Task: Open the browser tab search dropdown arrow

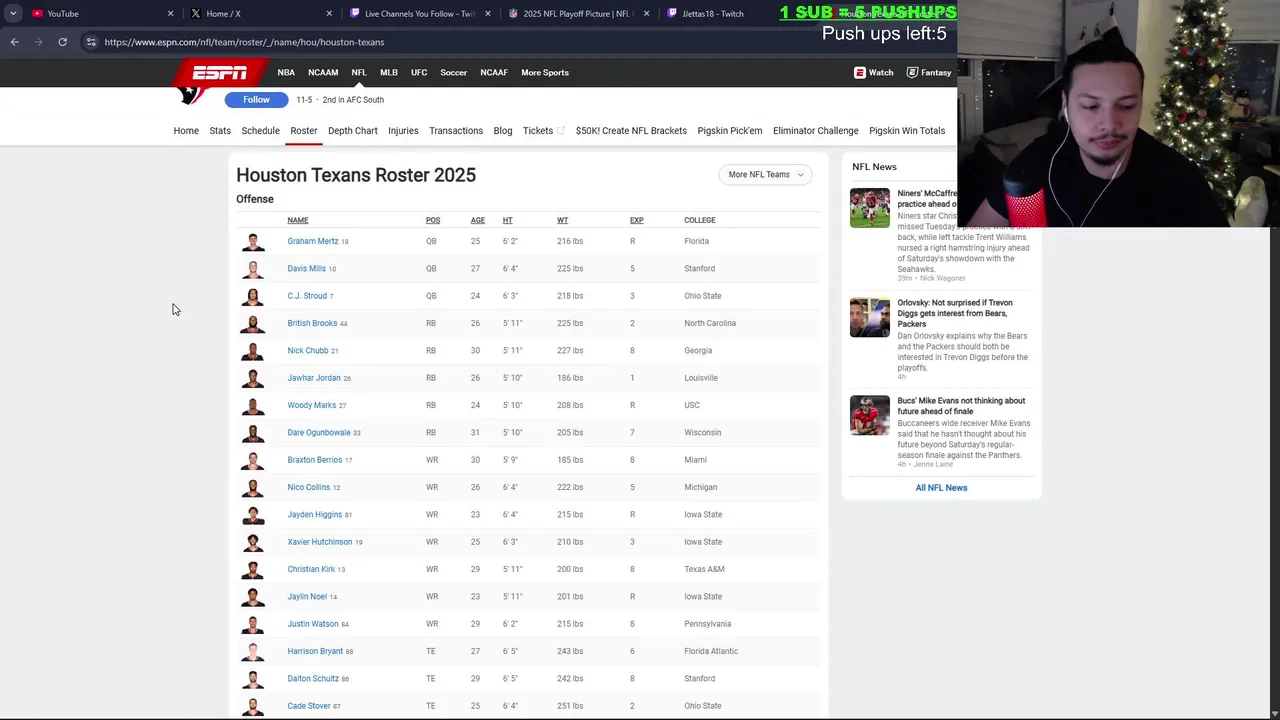Action: pyautogui.click(x=13, y=13)
